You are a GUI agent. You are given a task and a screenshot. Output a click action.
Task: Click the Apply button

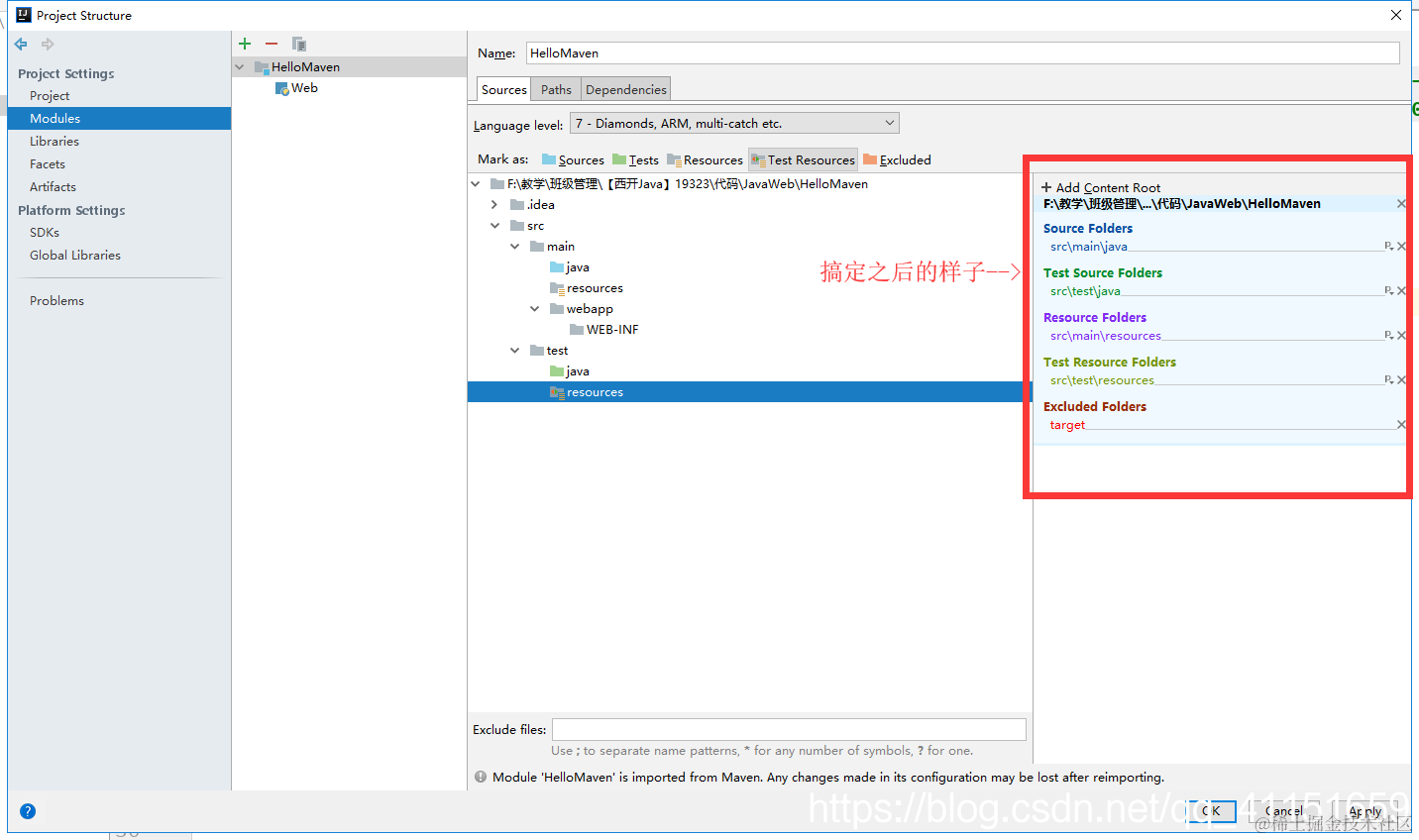point(1364,811)
